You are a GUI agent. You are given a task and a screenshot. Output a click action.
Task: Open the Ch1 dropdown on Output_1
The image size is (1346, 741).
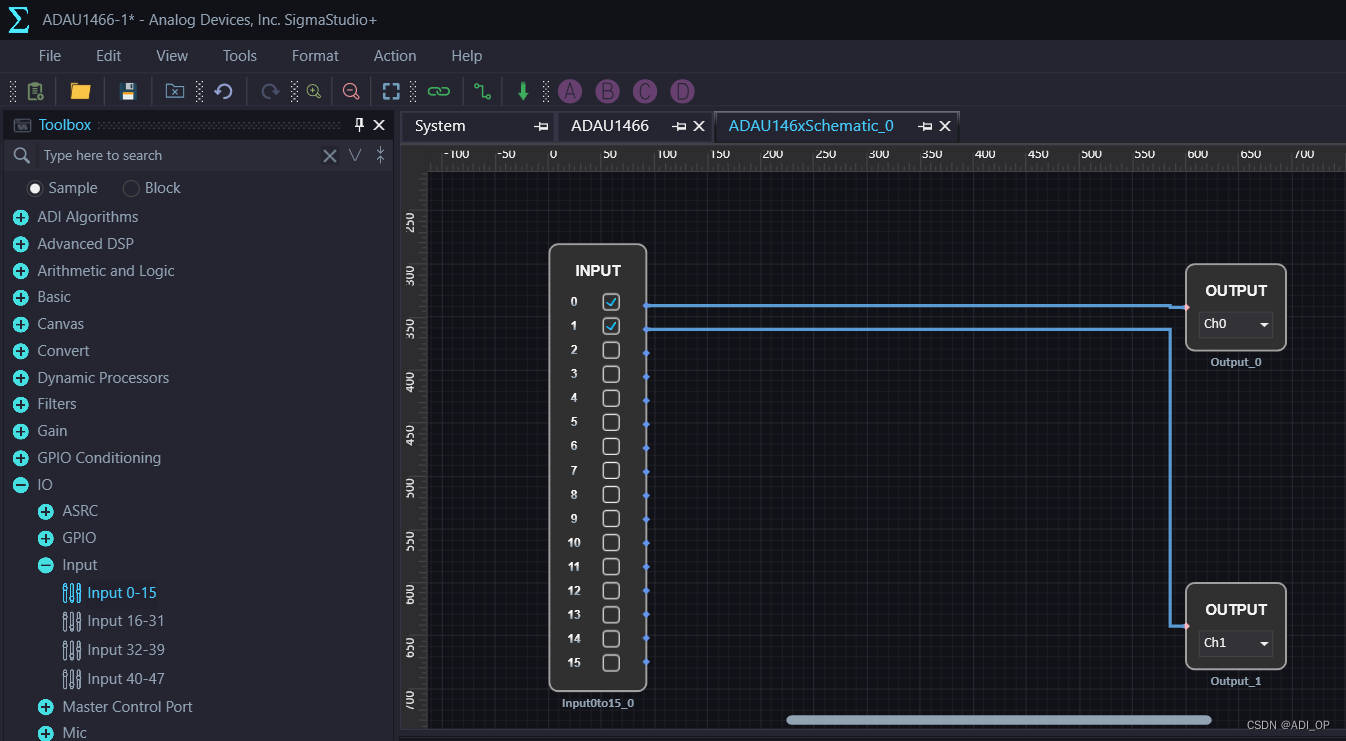coord(1236,643)
